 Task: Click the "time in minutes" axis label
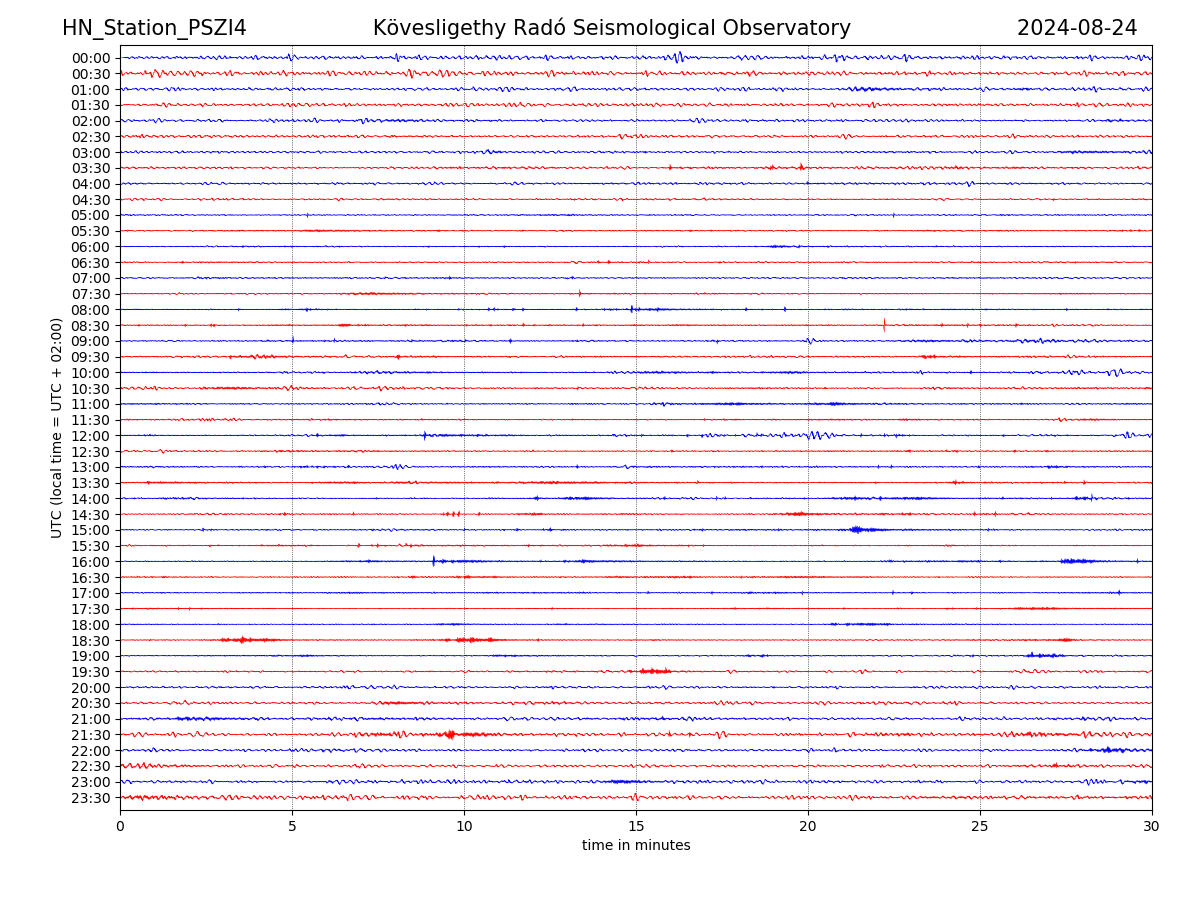point(636,846)
